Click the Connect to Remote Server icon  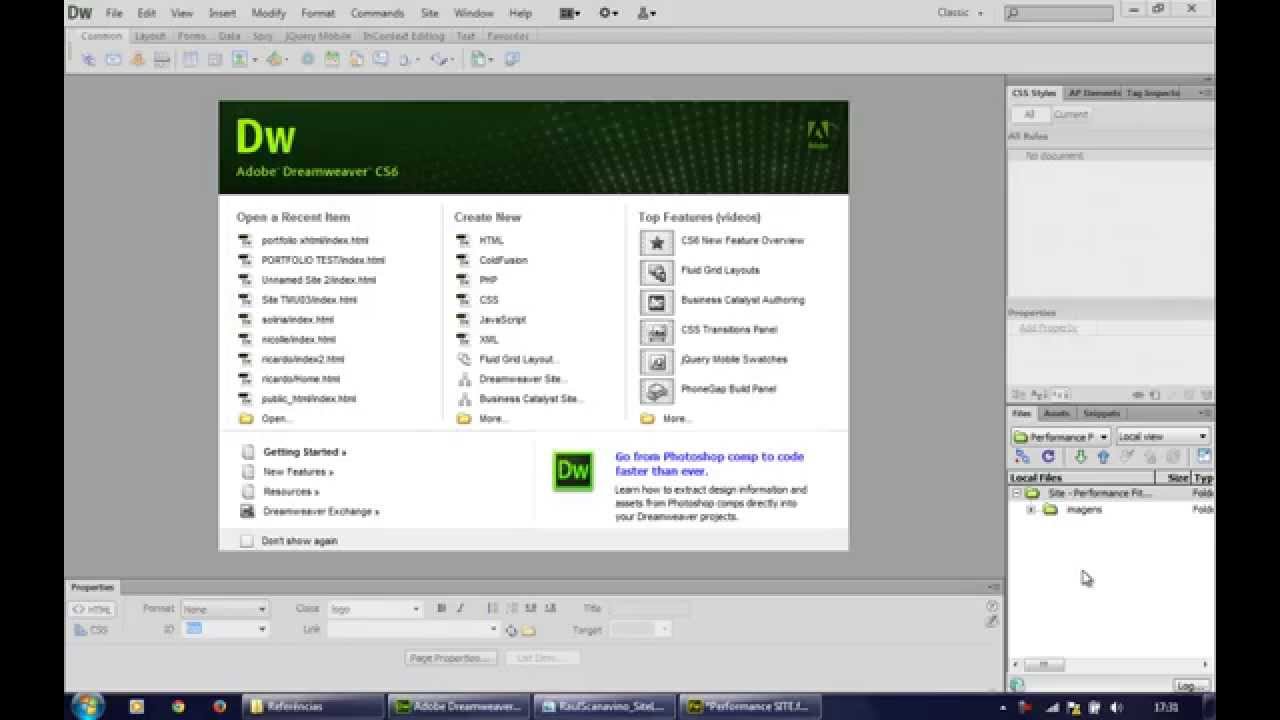1022,456
